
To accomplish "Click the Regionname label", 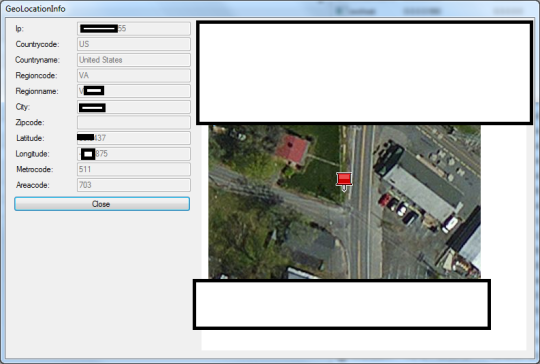I will pos(37,91).
